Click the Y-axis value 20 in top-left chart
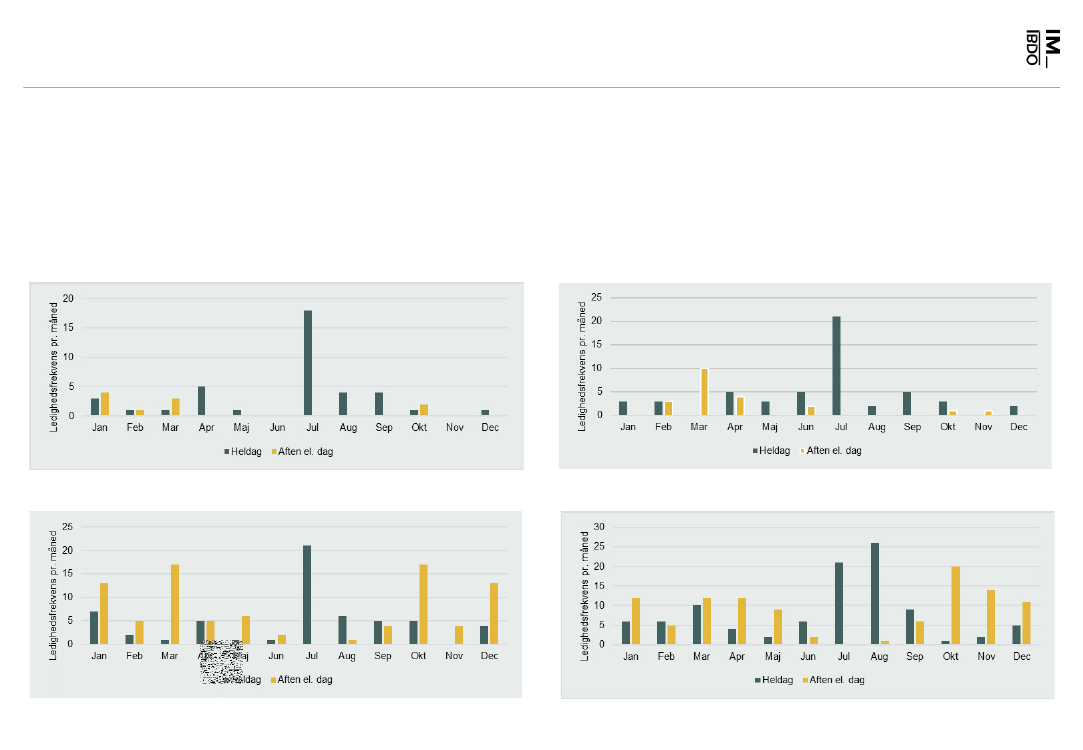 pyautogui.click(x=68, y=298)
